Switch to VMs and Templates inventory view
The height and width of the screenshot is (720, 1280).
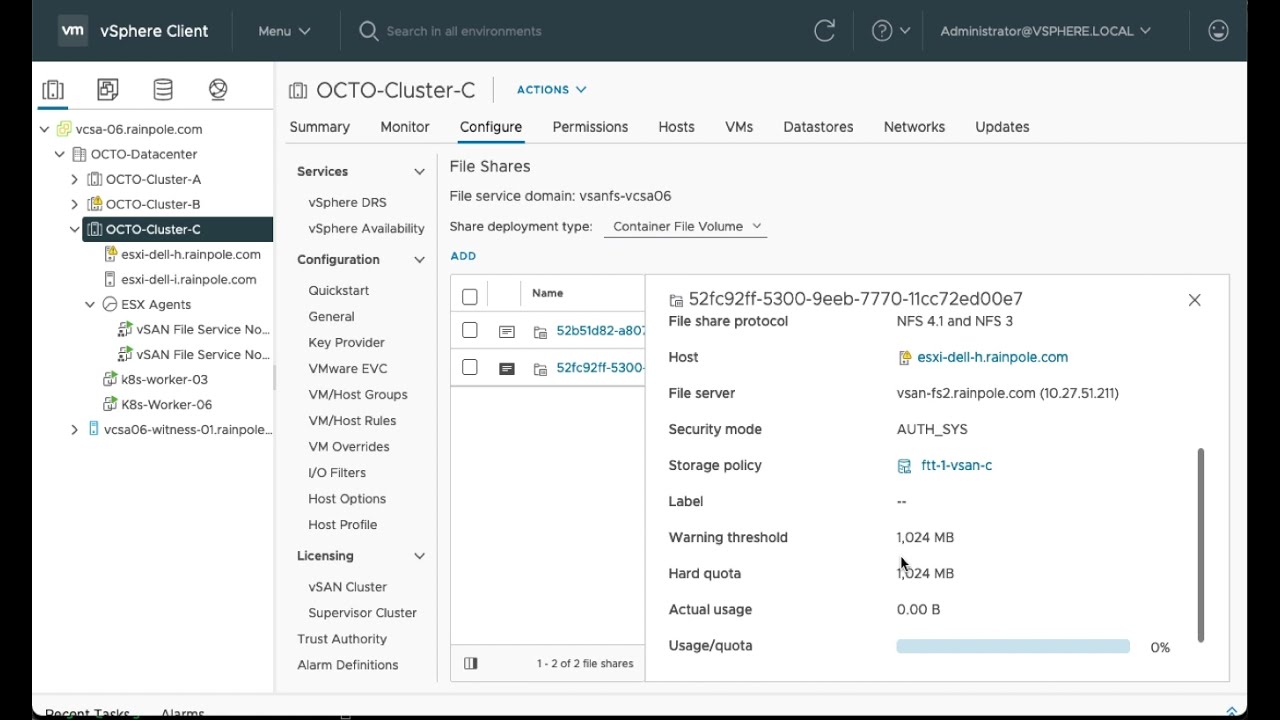point(108,90)
